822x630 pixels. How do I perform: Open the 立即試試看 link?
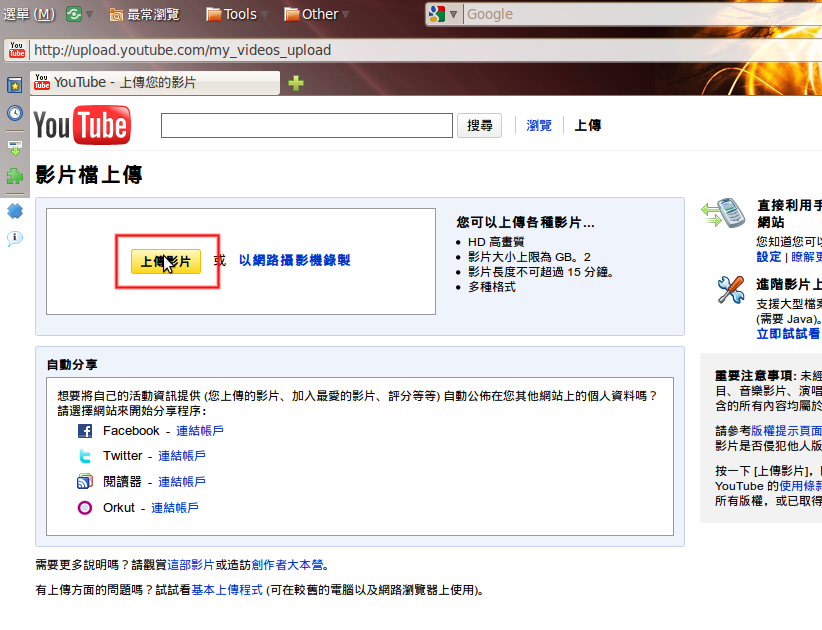coord(788,334)
